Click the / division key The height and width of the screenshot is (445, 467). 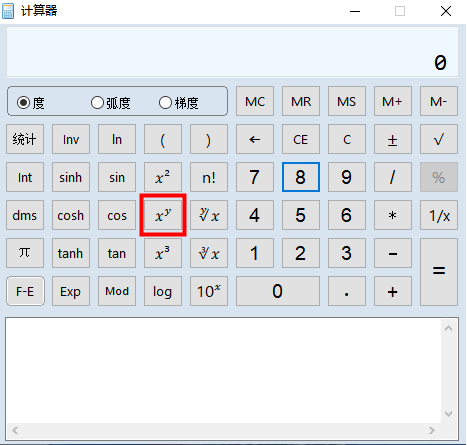pyautogui.click(x=393, y=177)
